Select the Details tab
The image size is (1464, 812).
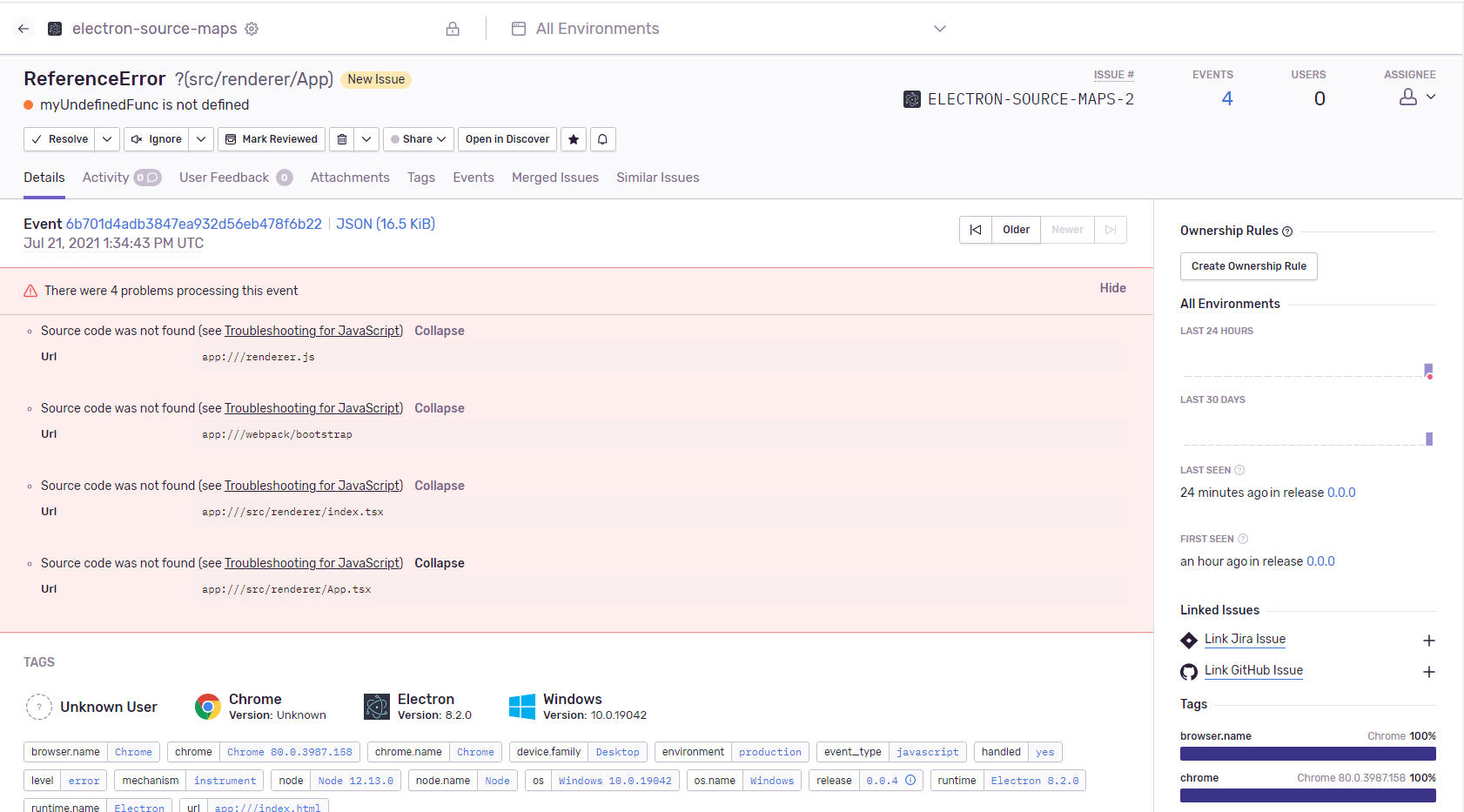(x=44, y=178)
